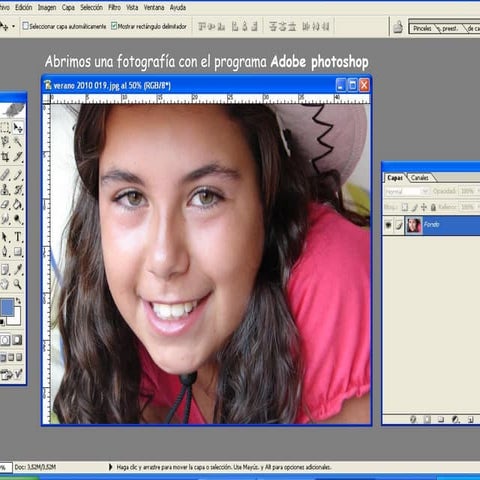480x480 pixels.
Task: Open layer blending mode Normal dropdown
Action: coord(407,191)
